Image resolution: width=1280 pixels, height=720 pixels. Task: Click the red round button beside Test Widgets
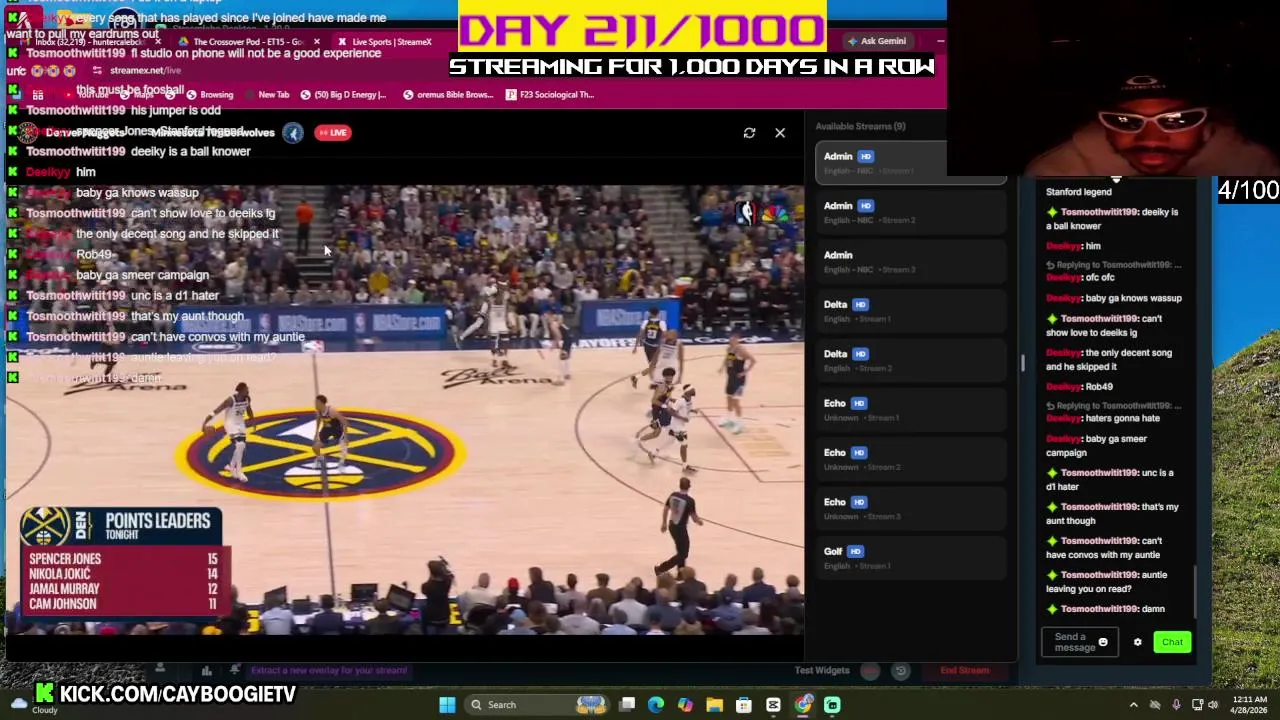870,671
